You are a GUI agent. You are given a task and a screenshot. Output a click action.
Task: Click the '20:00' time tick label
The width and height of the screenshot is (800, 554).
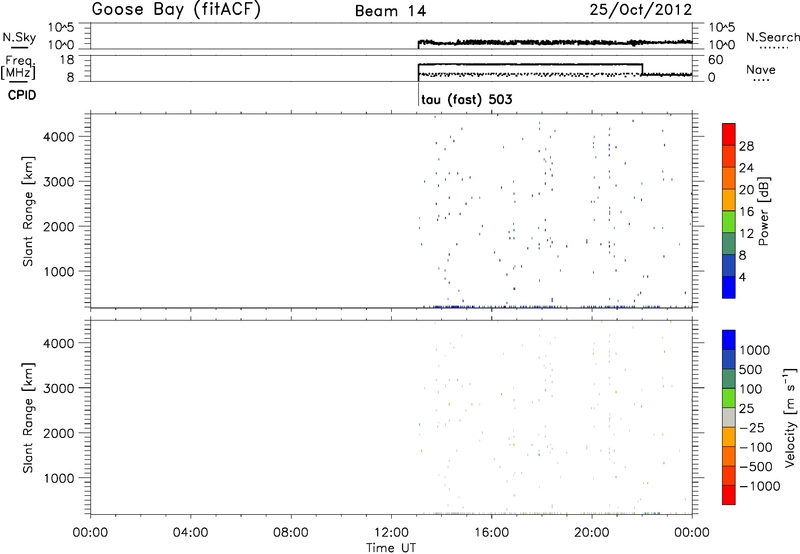coord(592,533)
